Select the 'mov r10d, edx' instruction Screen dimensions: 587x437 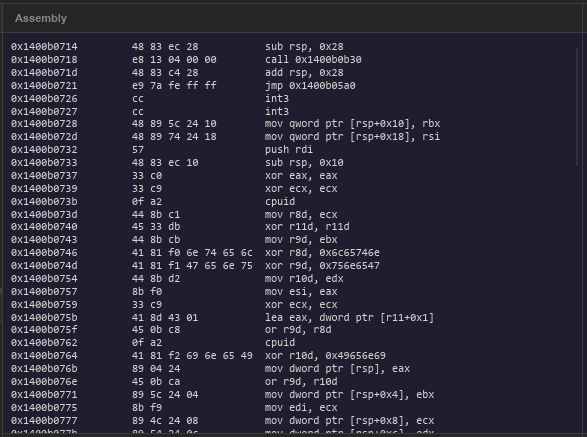pyautogui.click(x=304, y=279)
